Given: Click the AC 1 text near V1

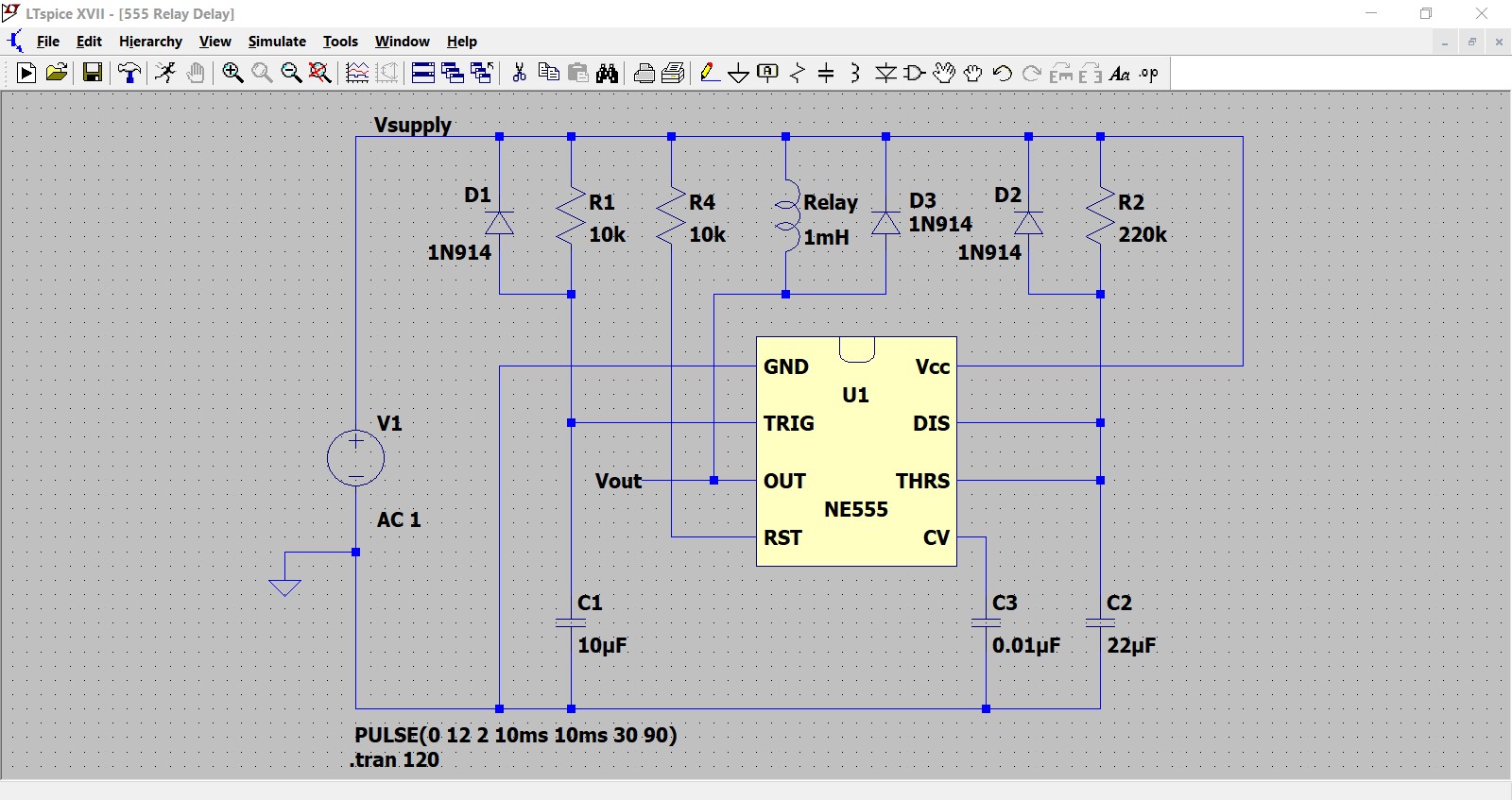Looking at the screenshot, I should pos(399,519).
